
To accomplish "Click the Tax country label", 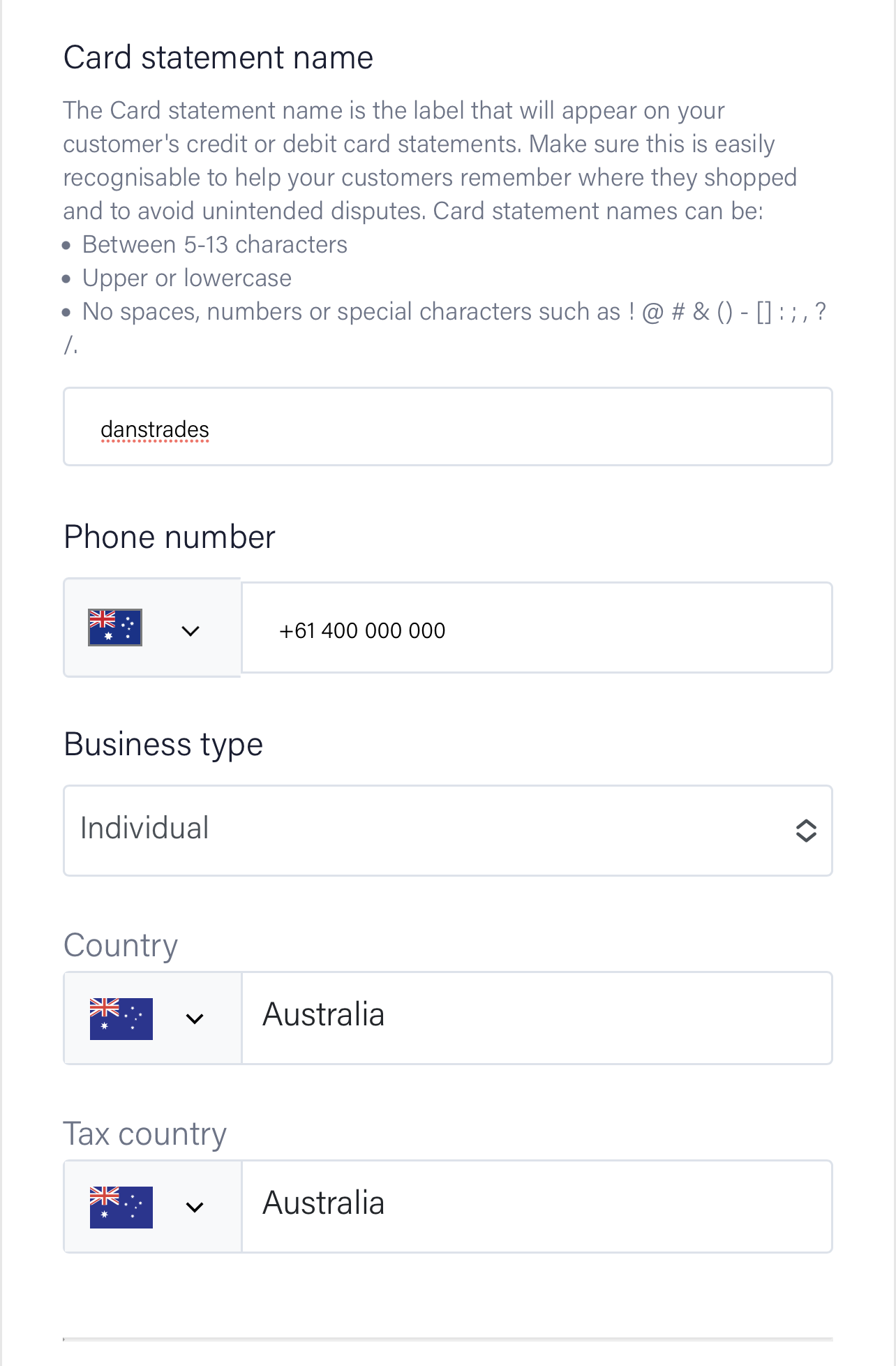I will coord(145,1134).
